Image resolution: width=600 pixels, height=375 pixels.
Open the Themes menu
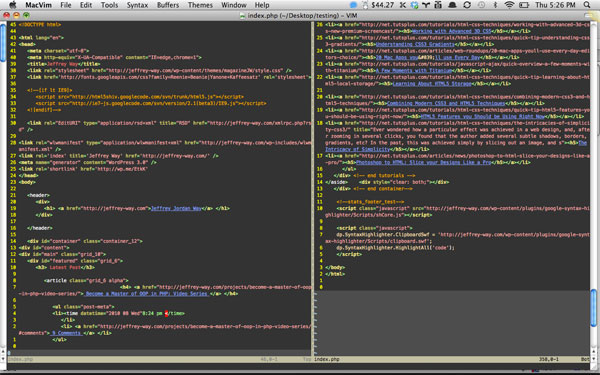click(200, 5)
